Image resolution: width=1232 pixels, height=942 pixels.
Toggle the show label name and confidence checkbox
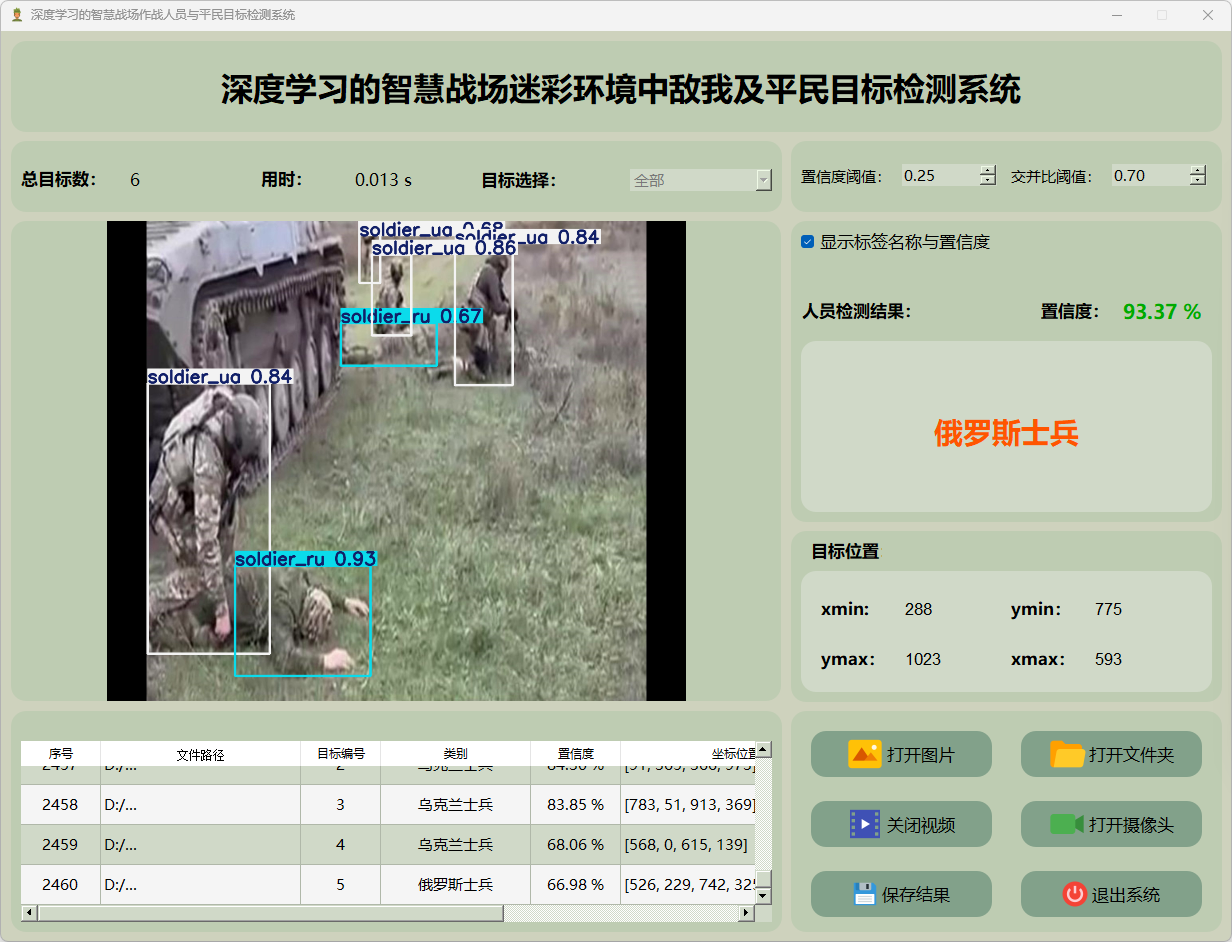coord(808,242)
